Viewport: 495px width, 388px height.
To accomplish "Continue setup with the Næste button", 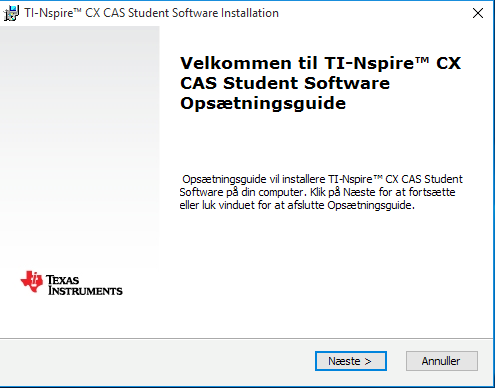I will coord(351,361).
